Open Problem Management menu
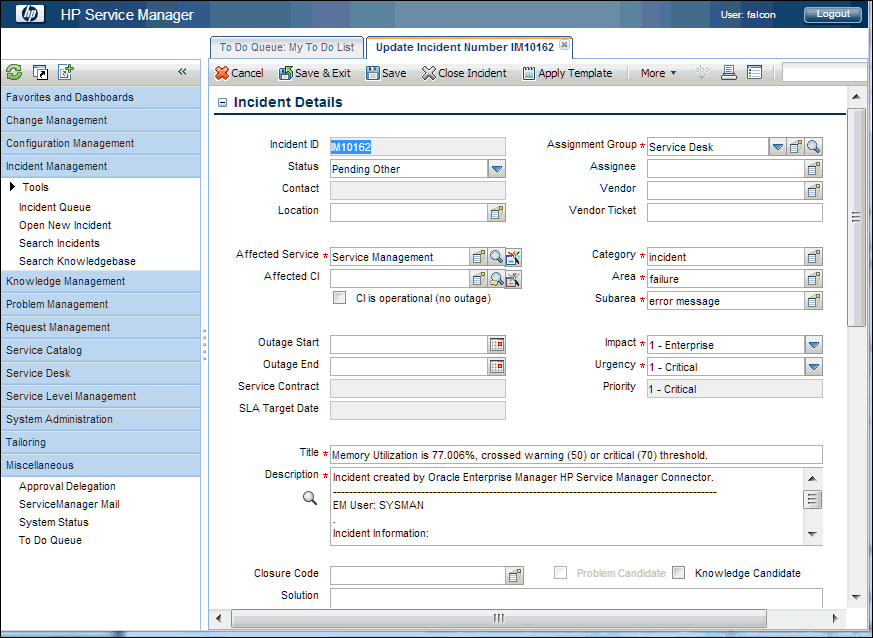873x638 pixels. [x=101, y=304]
